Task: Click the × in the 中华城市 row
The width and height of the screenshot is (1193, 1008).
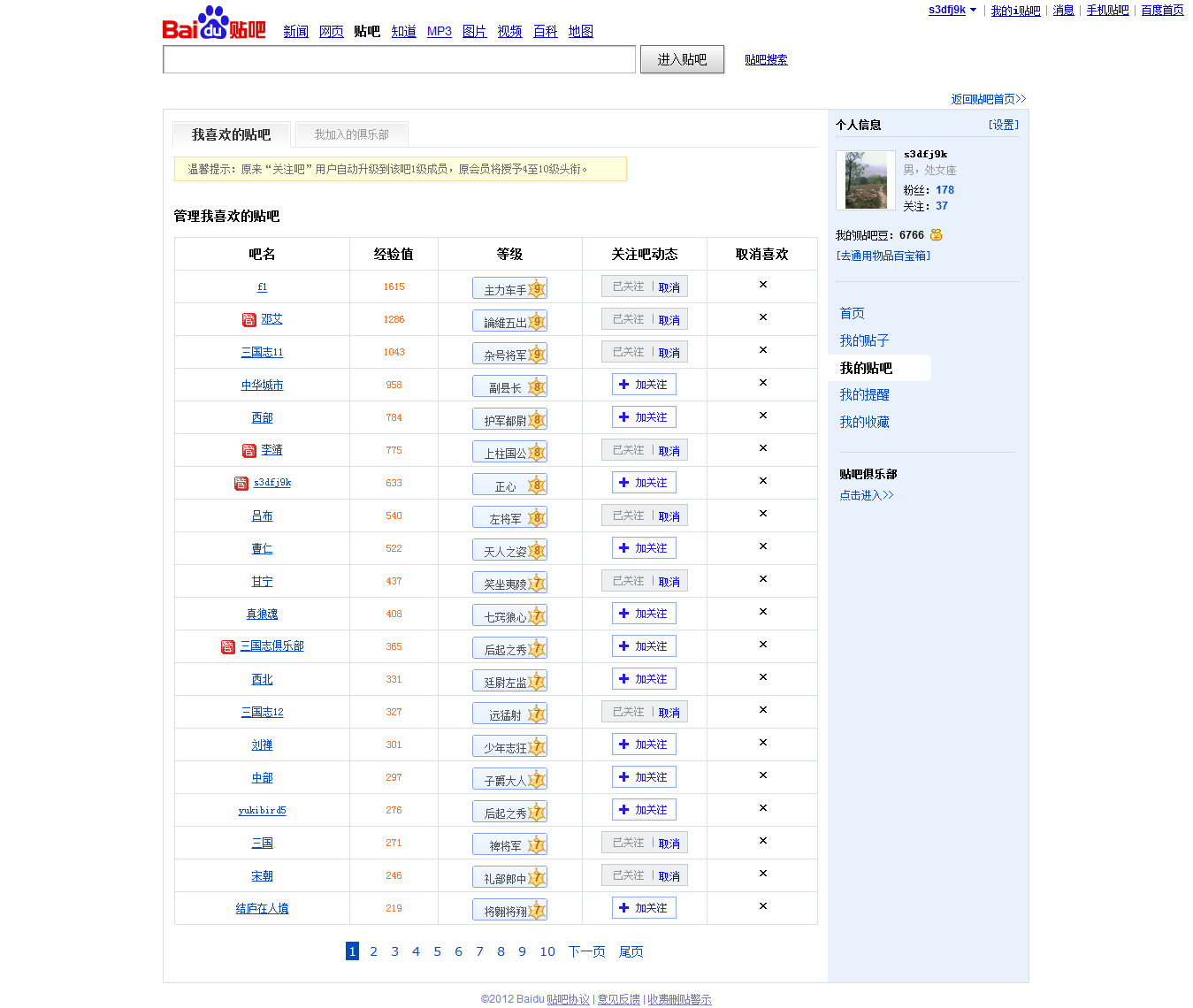Action: click(762, 383)
